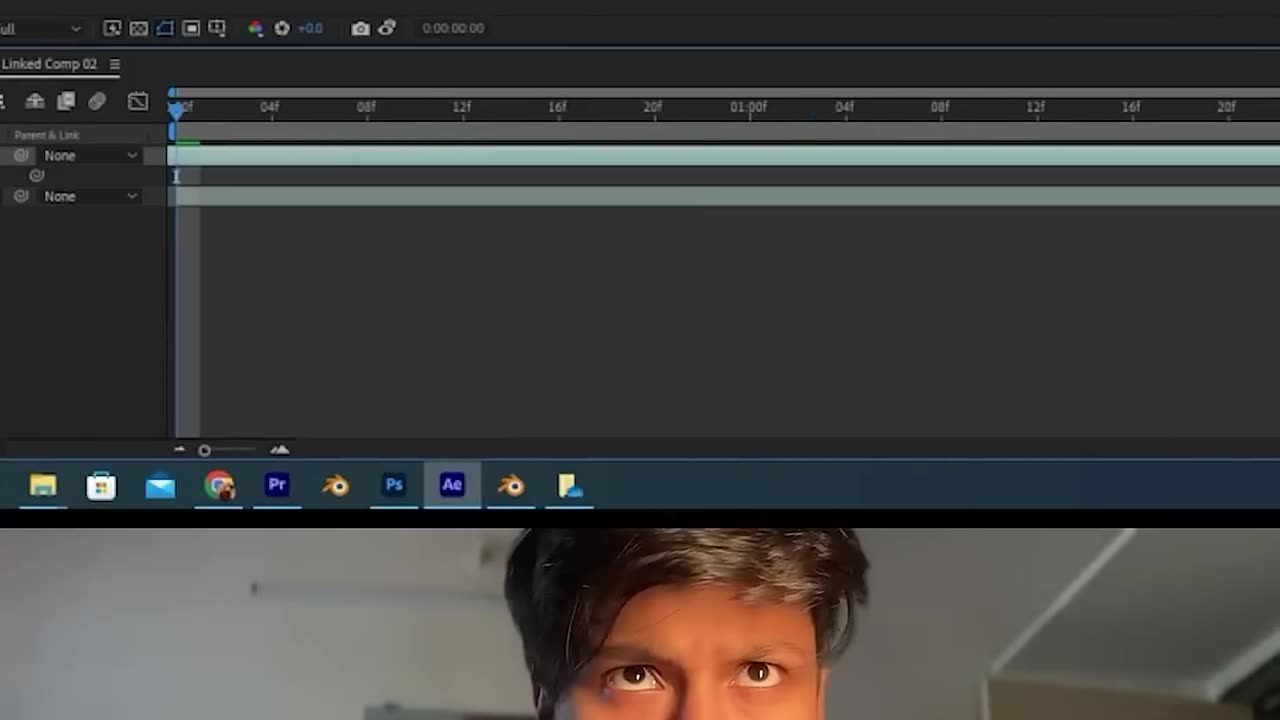Viewport: 1280px width, 720px height.
Task: Click the Reset Exposure icon
Action: pyautogui.click(x=282, y=28)
